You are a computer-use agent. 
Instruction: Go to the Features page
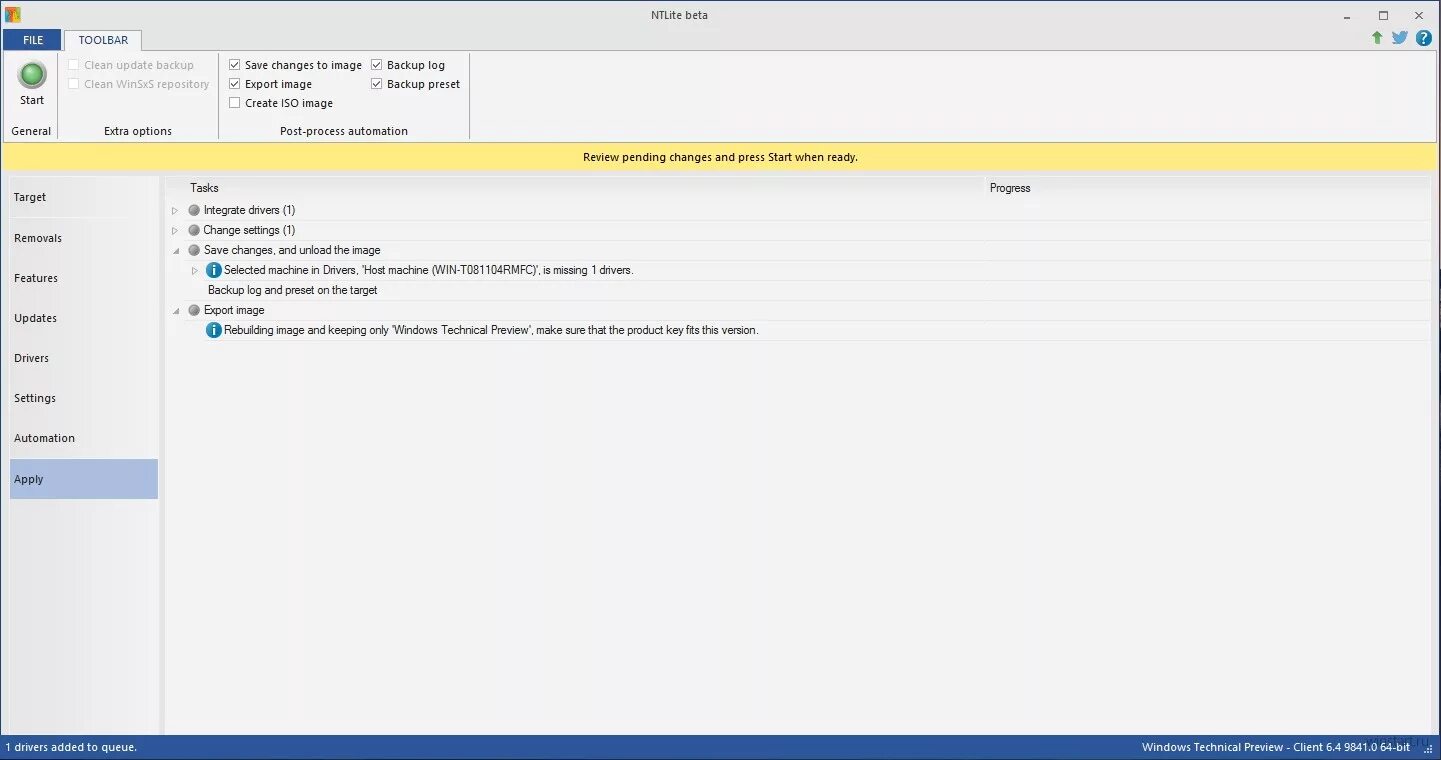pyautogui.click(x=84, y=278)
